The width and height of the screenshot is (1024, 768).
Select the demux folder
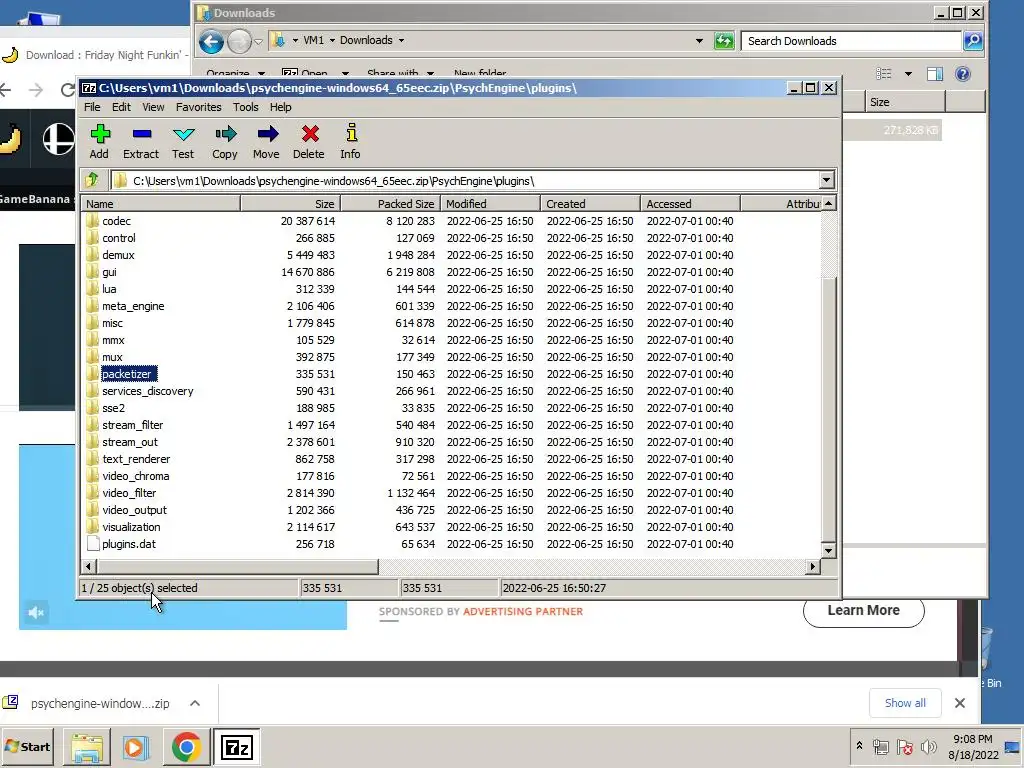[x=118, y=255]
